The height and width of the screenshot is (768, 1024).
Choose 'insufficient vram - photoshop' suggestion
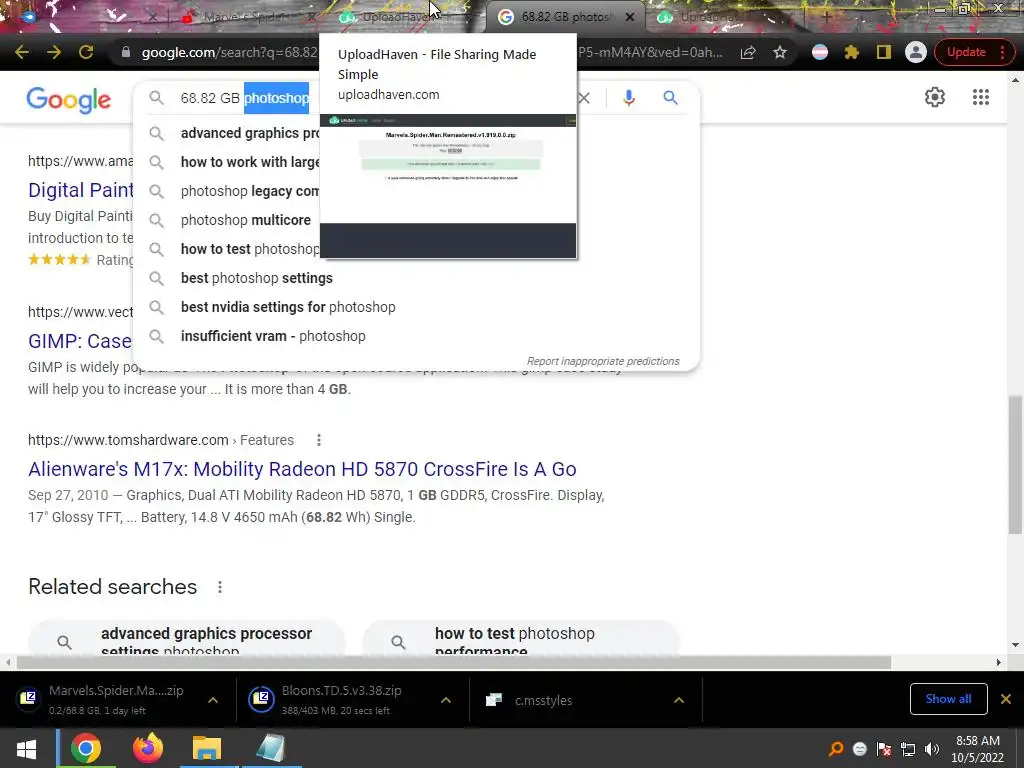coord(273,336)
